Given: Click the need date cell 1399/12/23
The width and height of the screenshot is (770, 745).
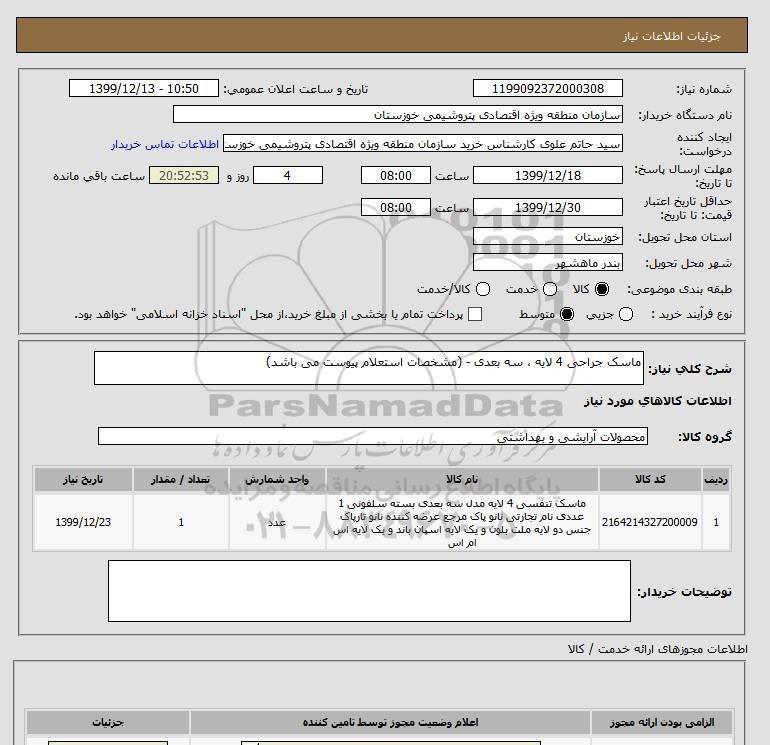Looking at the screenshot, I should click(83, 522).
